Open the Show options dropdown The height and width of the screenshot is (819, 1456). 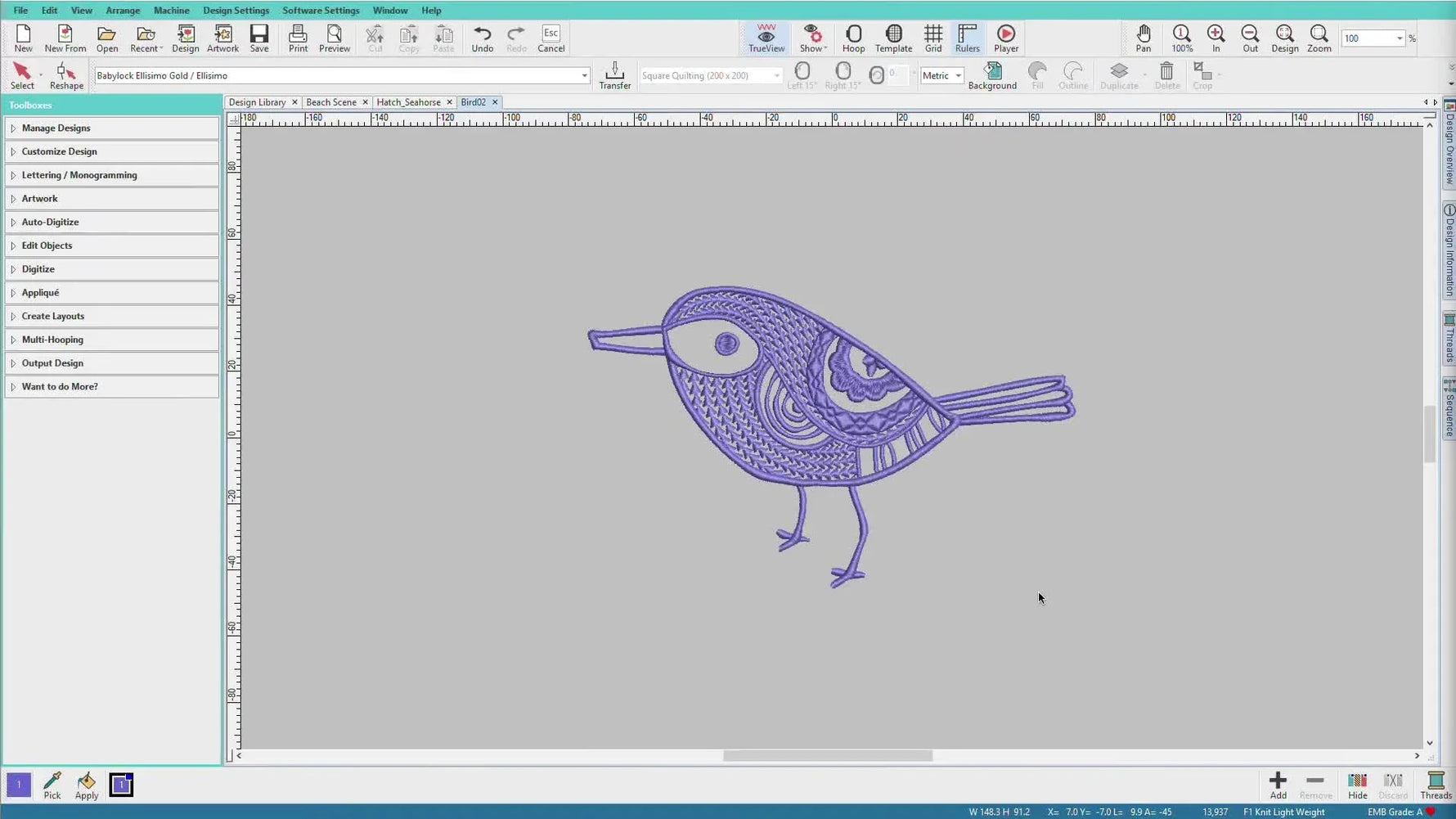(x=825, y=48)
